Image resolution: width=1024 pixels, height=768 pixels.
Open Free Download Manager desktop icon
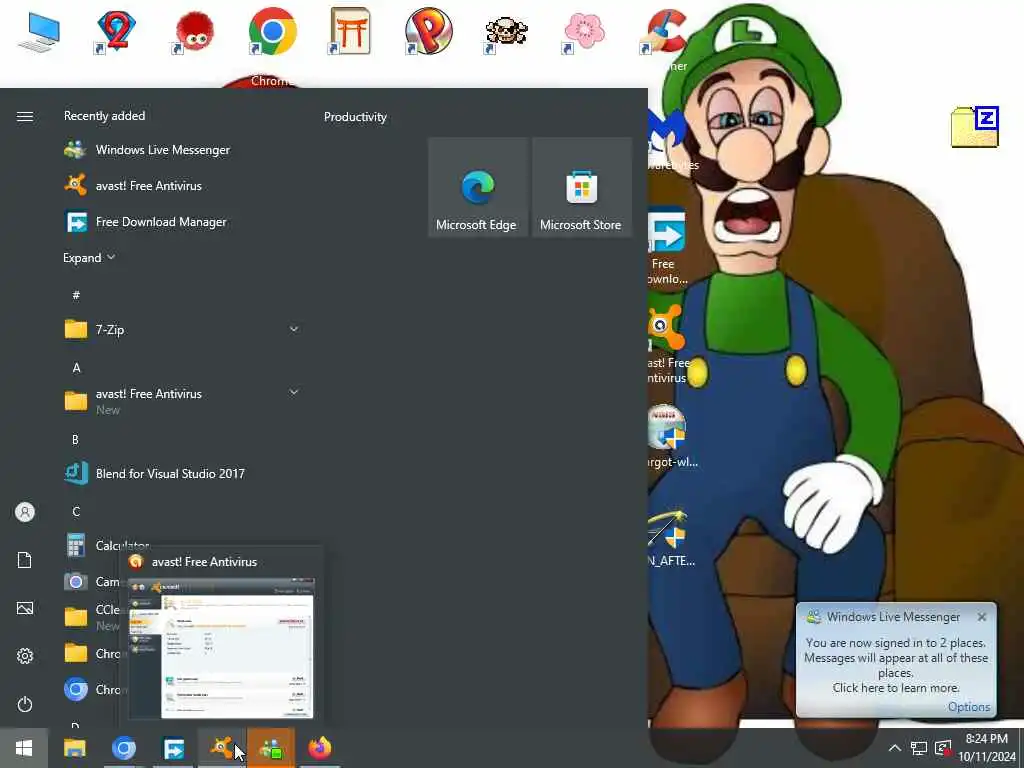point(666,245)
